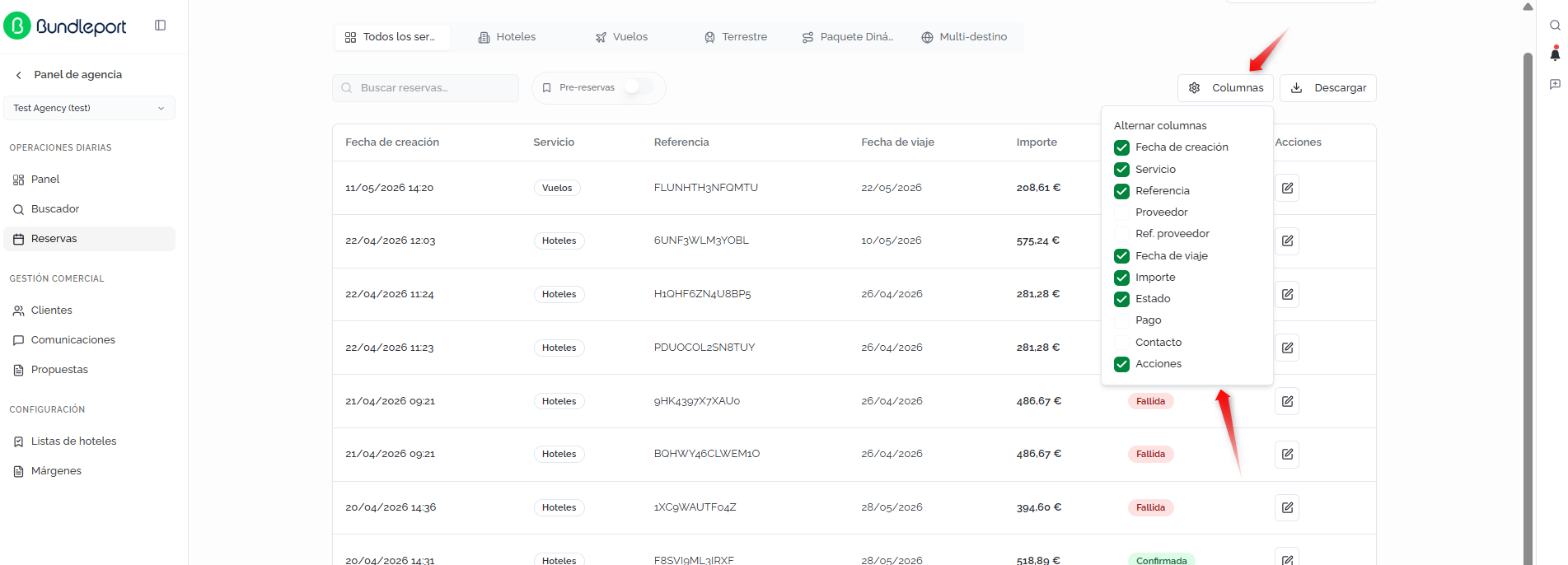Click the Vuelos service badge
Image resolution: width=1568 pixels, height=565 pixels.
tap(557, 188)
